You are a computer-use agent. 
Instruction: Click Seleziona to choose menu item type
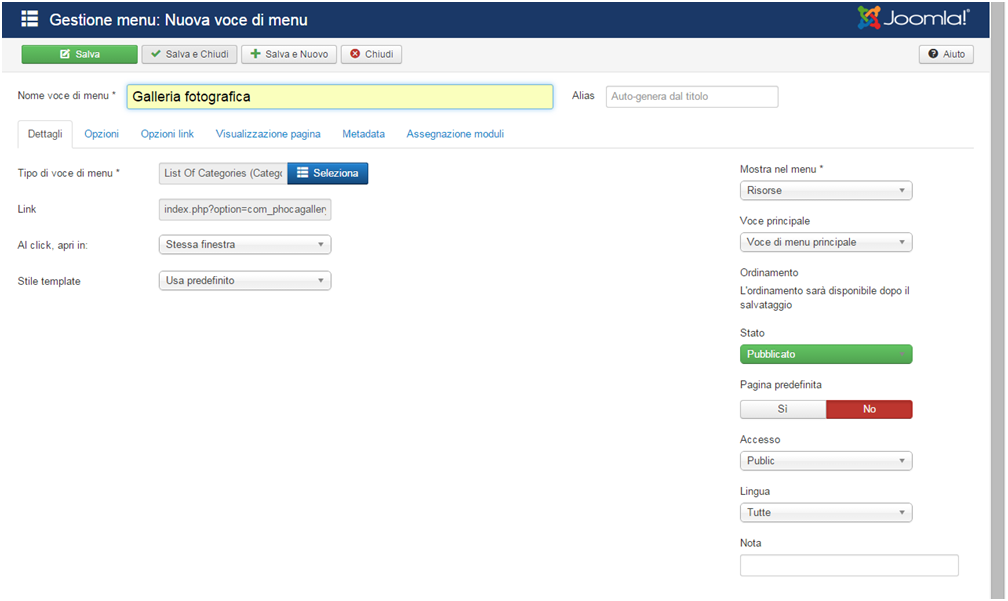[x=327, y=173]
